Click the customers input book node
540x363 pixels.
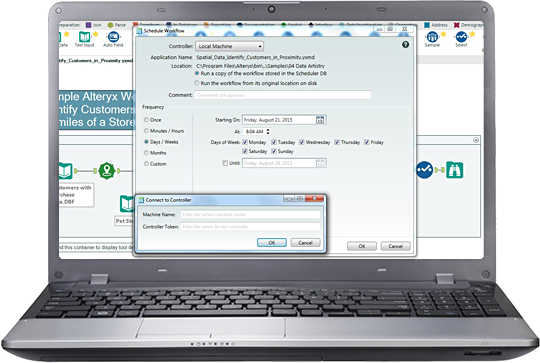[x=65, y=170]
